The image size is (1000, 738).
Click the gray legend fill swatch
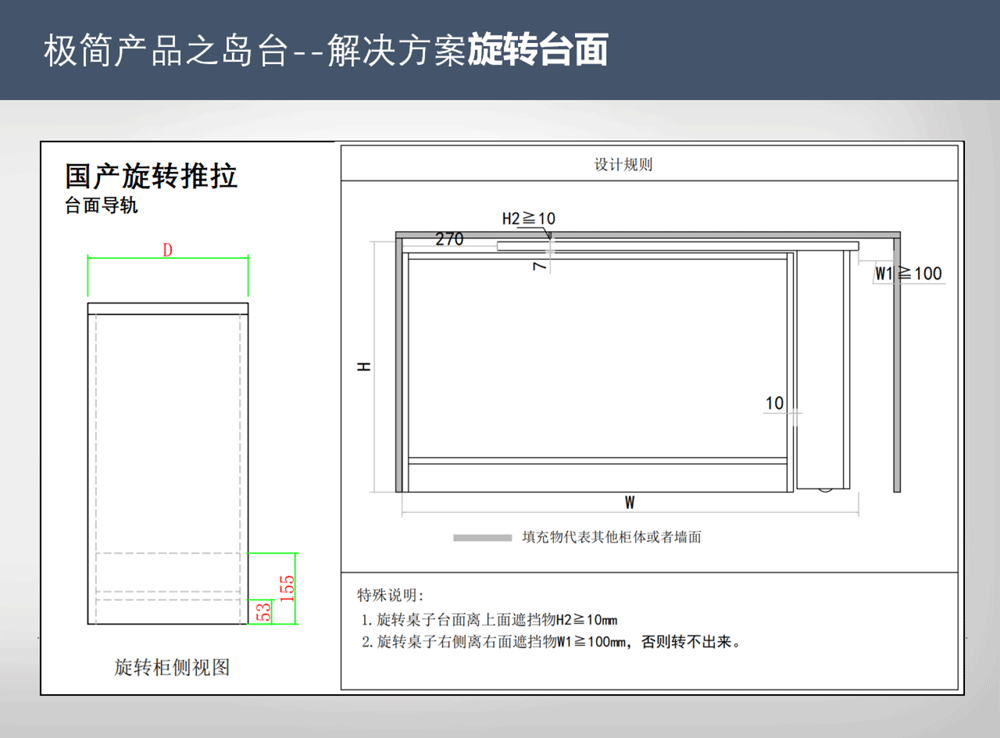pyautogui.click(x=483, y=537)
